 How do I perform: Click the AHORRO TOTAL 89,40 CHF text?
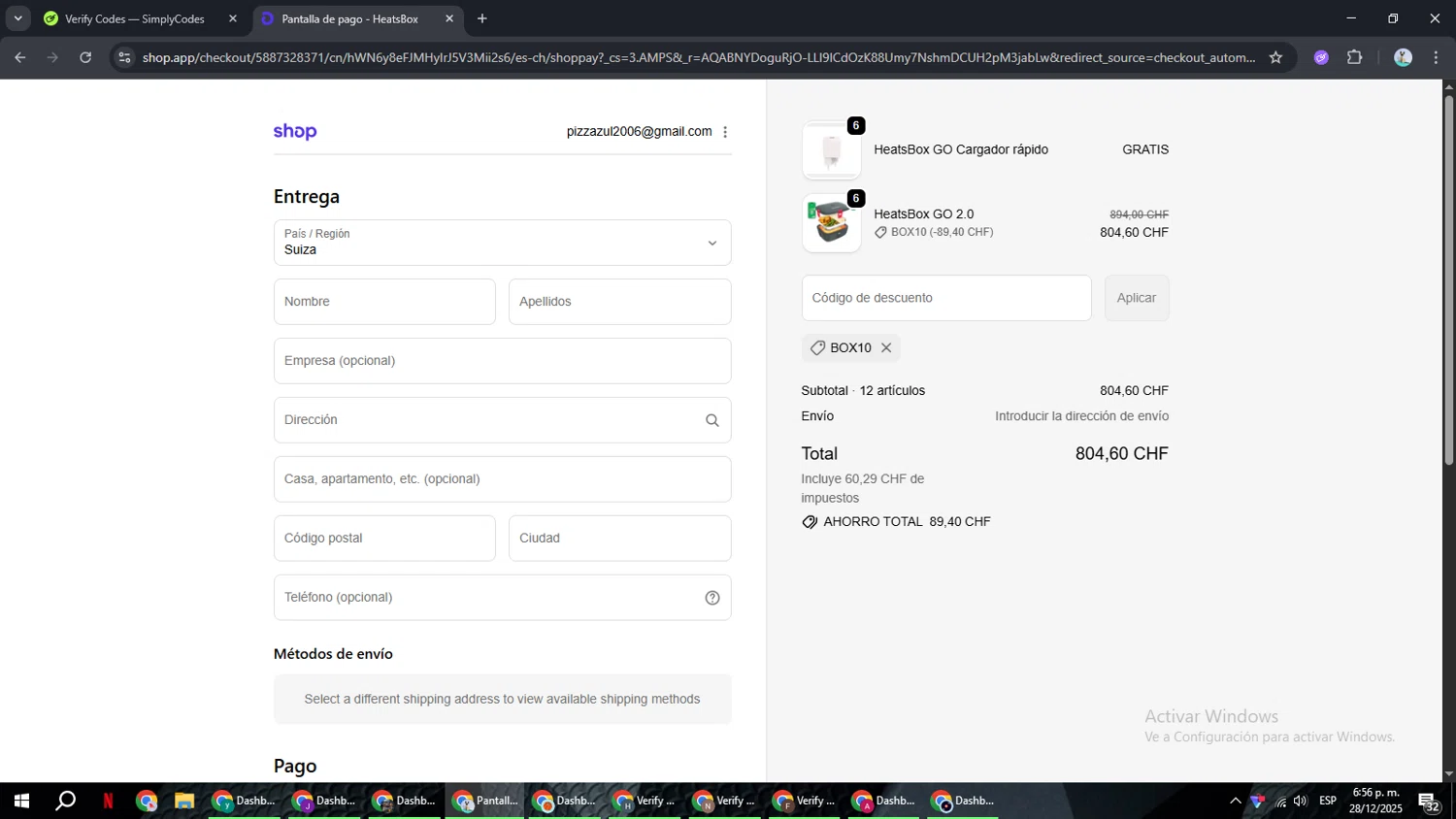pos(907,522)
